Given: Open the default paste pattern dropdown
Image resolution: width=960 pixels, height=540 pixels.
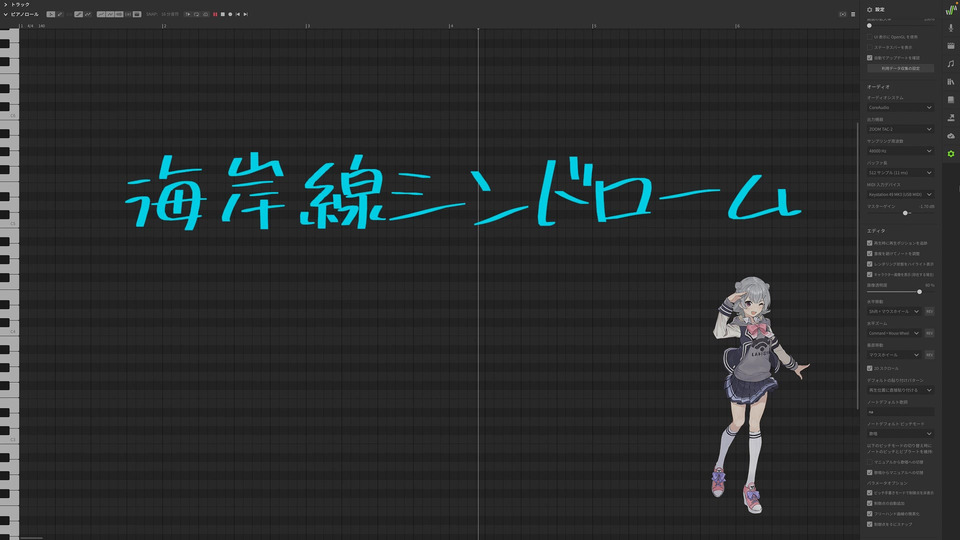Looking at the screenshot, I should 900,390.
